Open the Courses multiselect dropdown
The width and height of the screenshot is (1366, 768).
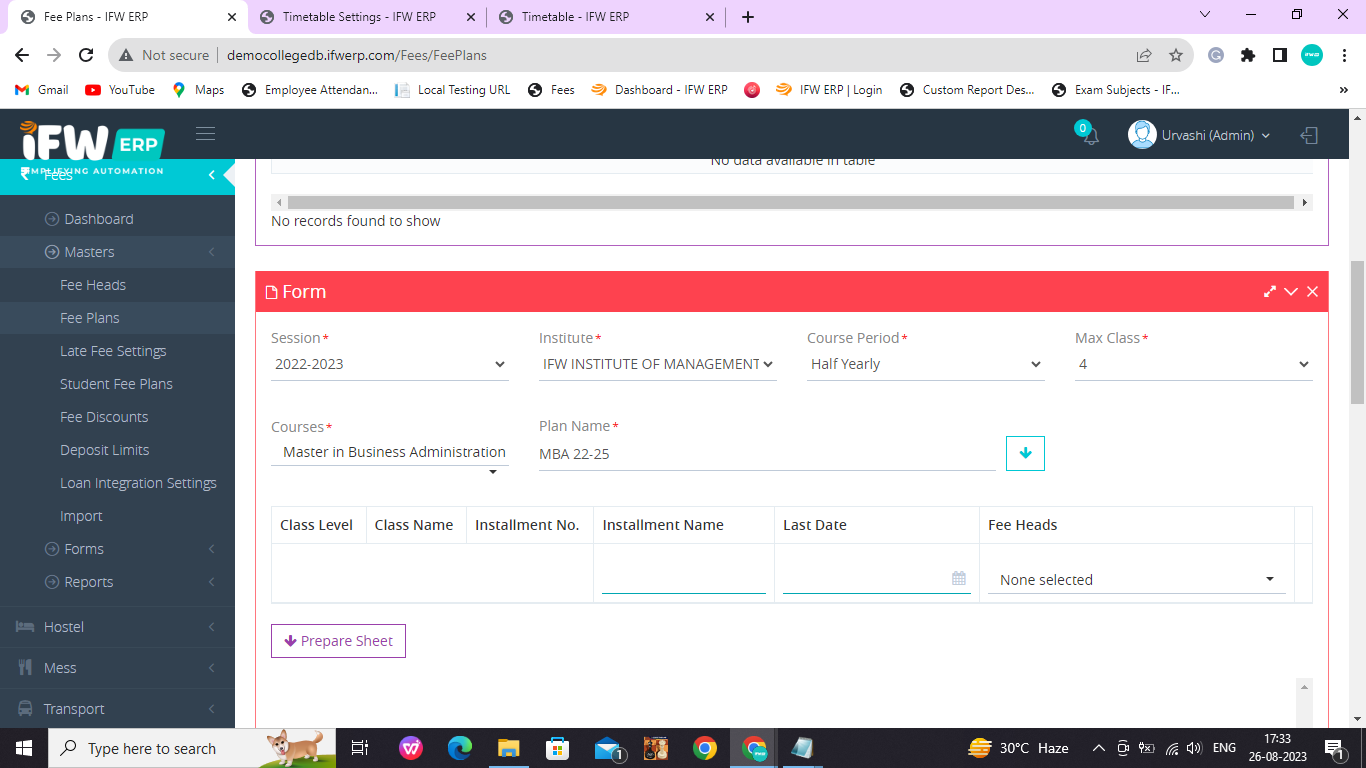click(x=390, y=453)
